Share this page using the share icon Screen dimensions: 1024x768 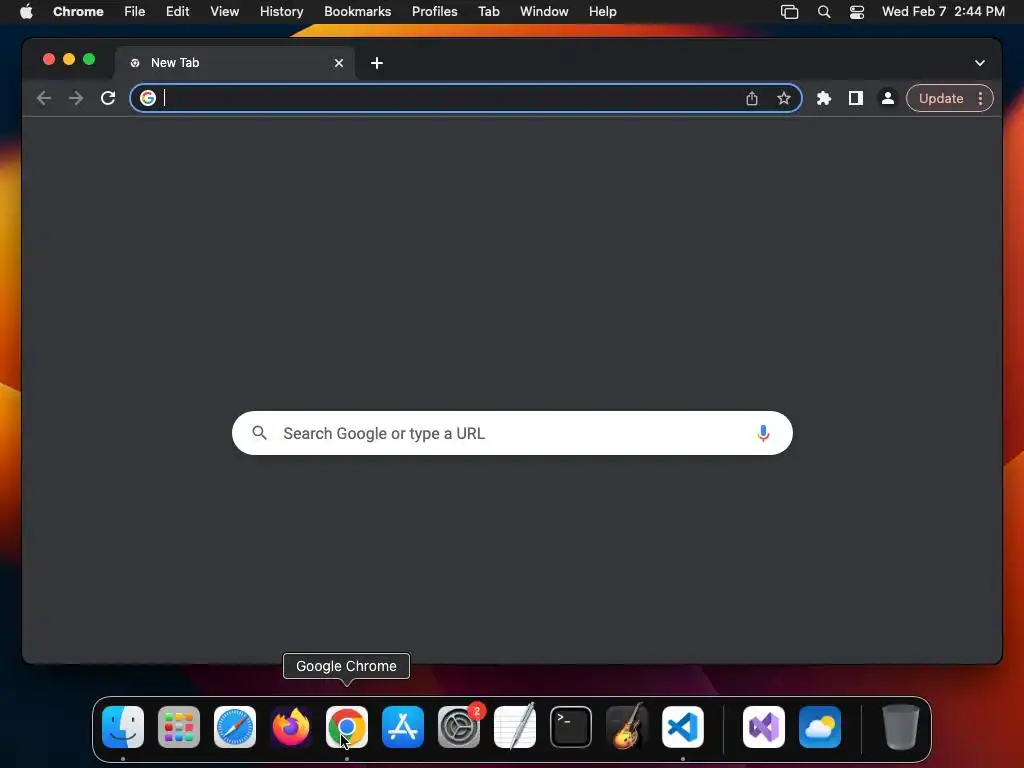[752, 98]
